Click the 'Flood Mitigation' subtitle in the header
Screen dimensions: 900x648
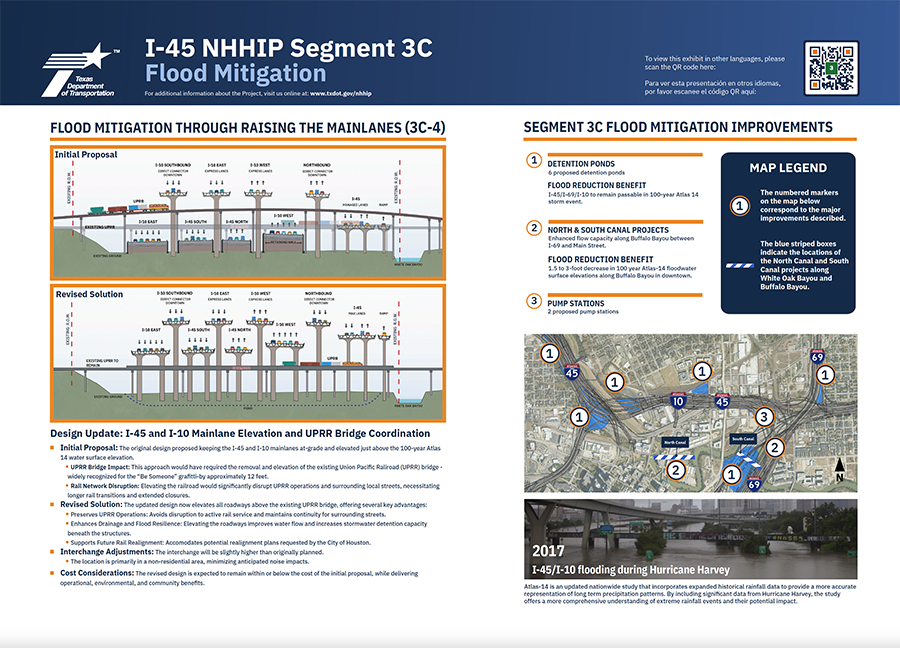[235, 73]
